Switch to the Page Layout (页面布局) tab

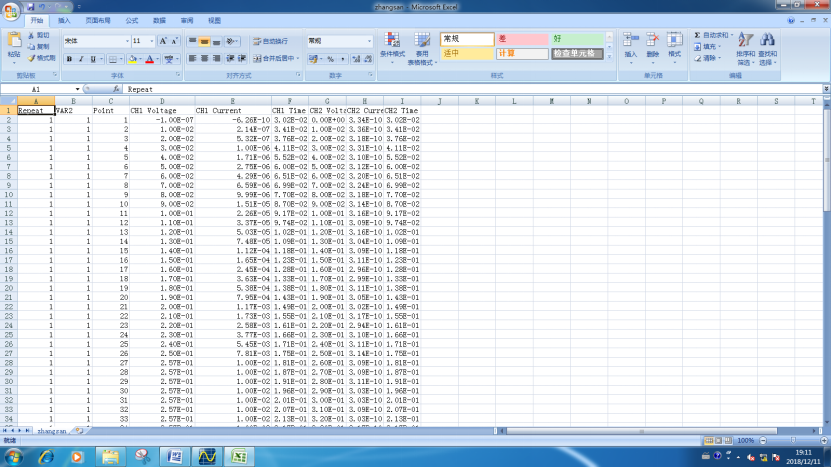(98, 21)
